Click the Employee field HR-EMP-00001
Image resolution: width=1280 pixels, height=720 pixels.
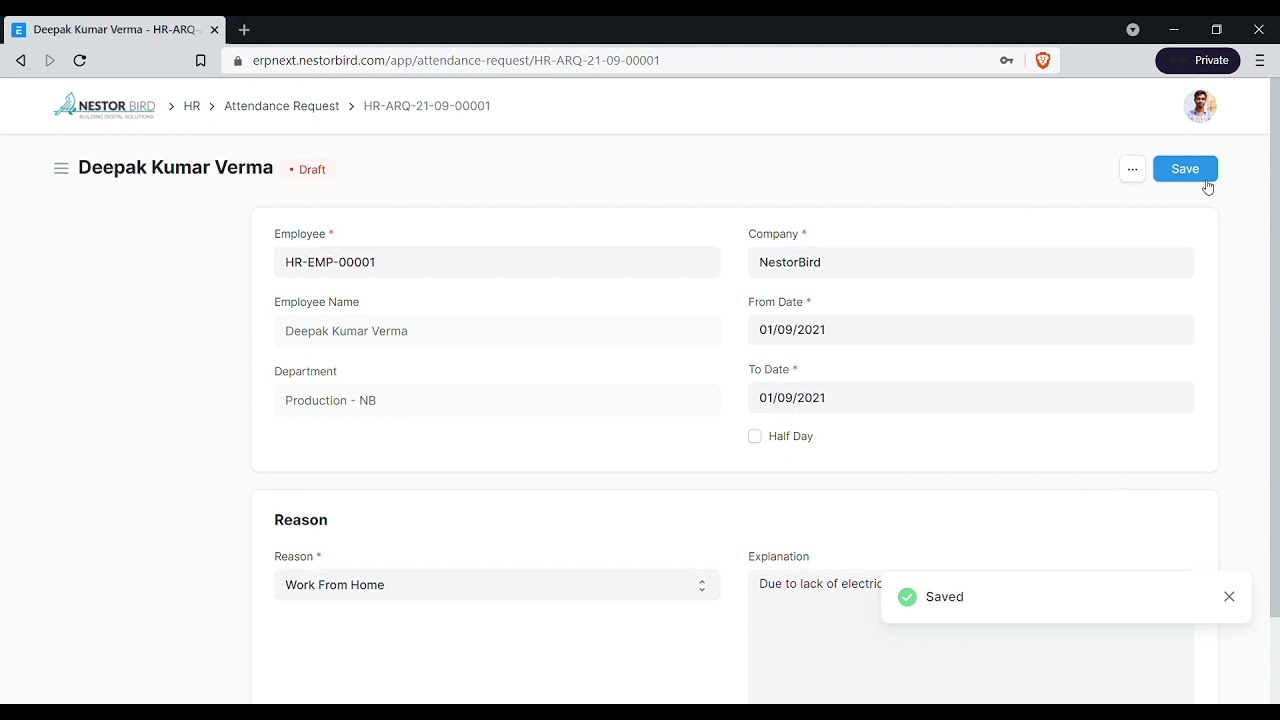click(x=497, y=262)
